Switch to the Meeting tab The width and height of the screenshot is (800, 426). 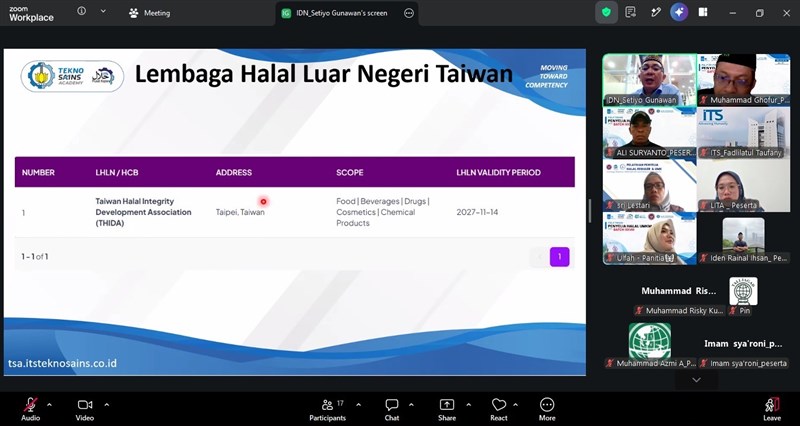(149, 13)
